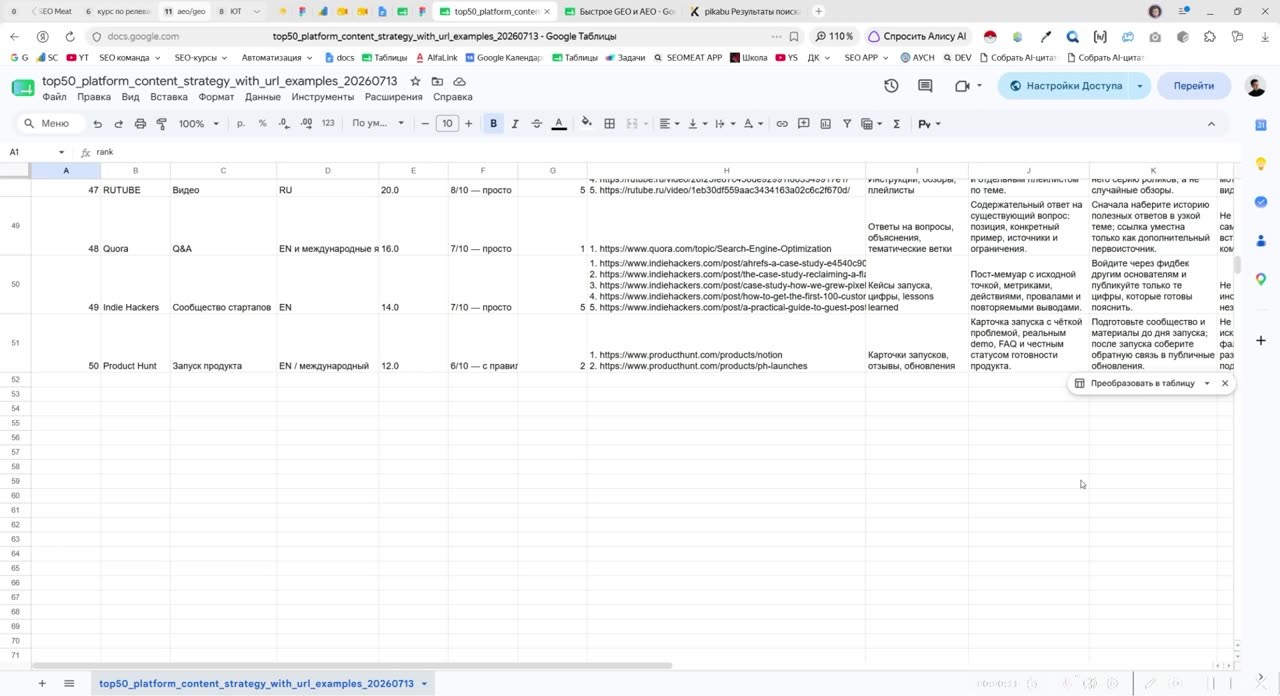Image resolution: width=1280 pixels, height=696 pixels.
Task: Open vertical align dropdown
Action: point(697,124)
